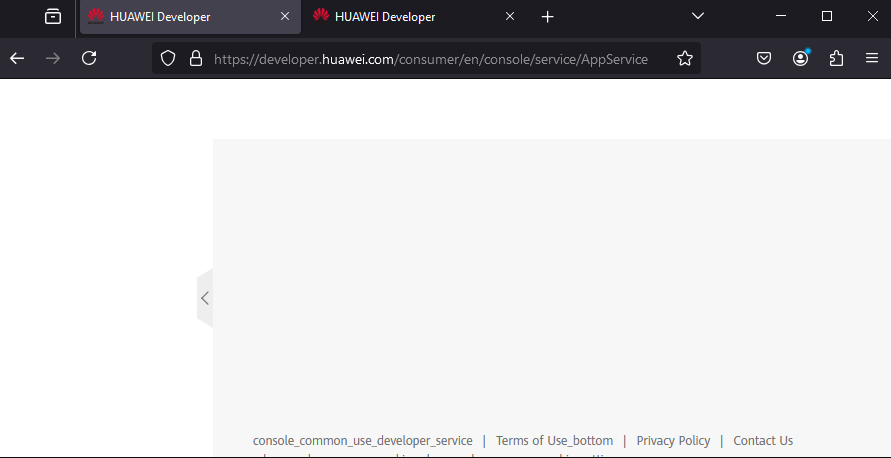Open the Contact Us link

point(763,441)
